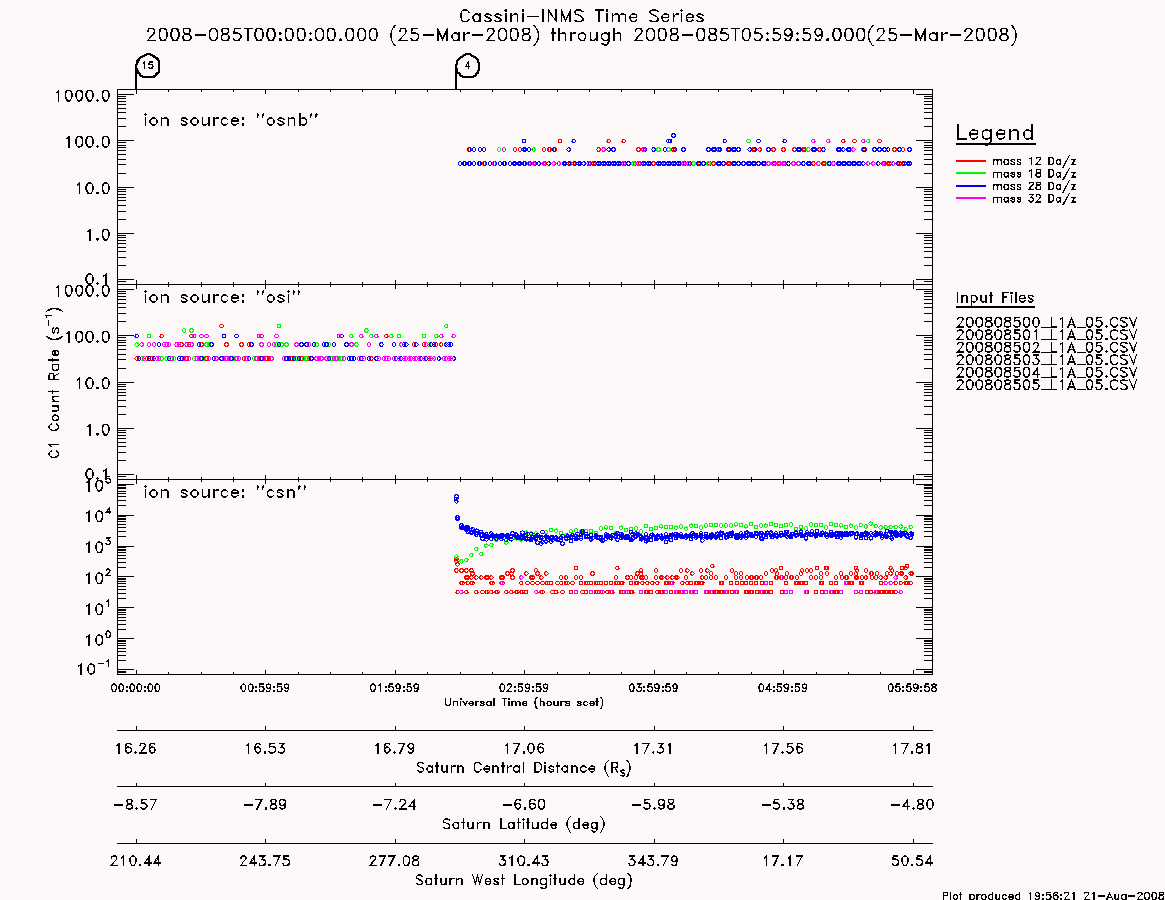Click the 05:59:58 time tick label
The width and height of the screenshot is (1165, 900).
tap(912, 688)
